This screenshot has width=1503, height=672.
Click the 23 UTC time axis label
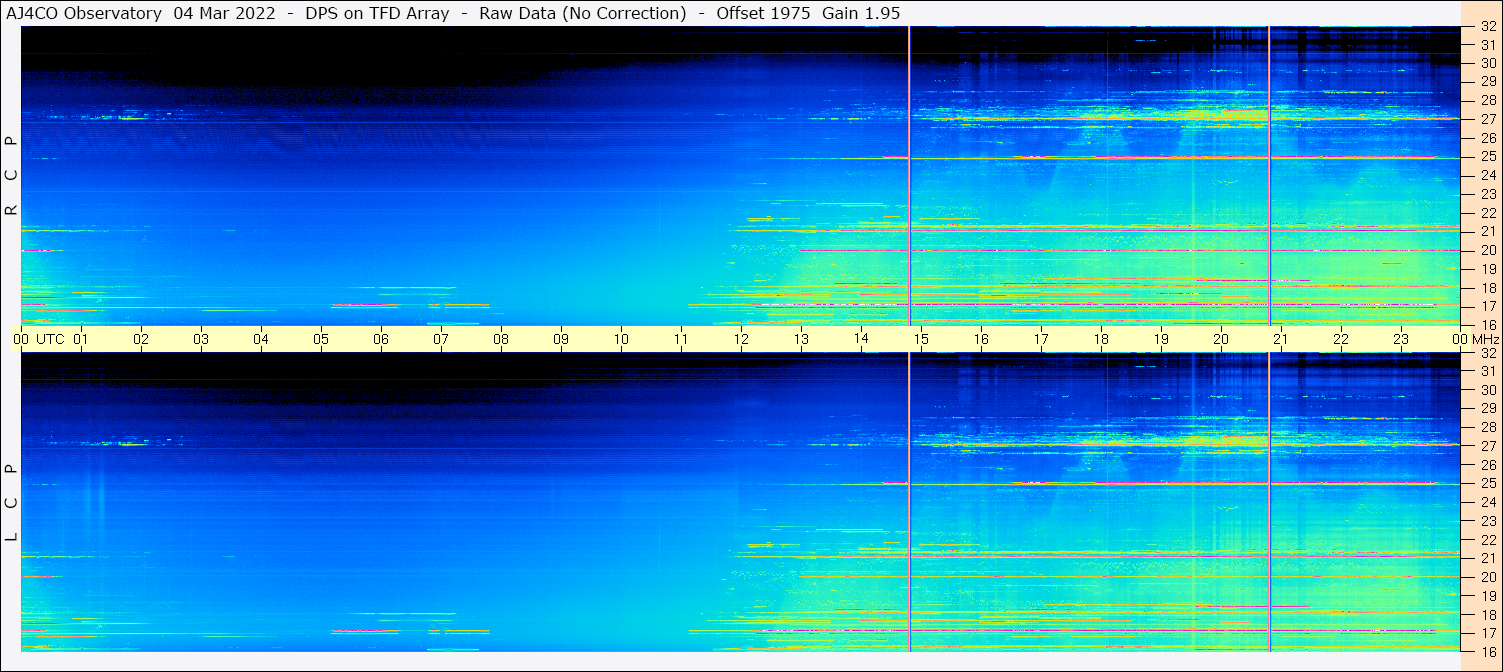coord(1401,339)
